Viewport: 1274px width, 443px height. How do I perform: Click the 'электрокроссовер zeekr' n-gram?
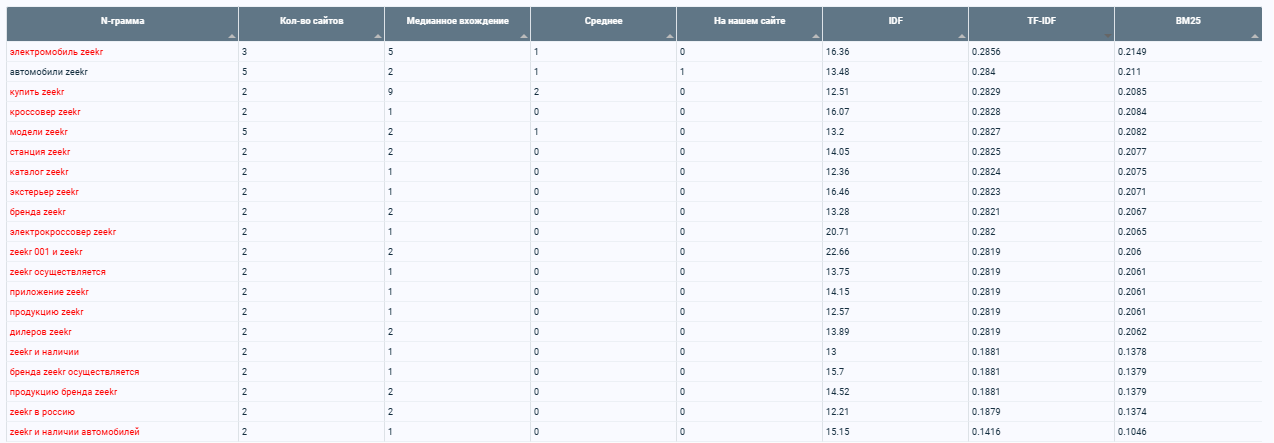(62, 232)
